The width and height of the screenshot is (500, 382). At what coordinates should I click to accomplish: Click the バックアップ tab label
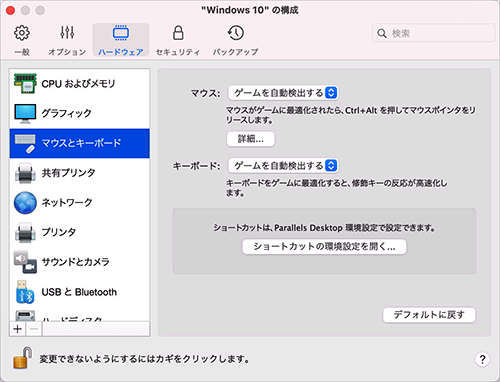point(236,52)
